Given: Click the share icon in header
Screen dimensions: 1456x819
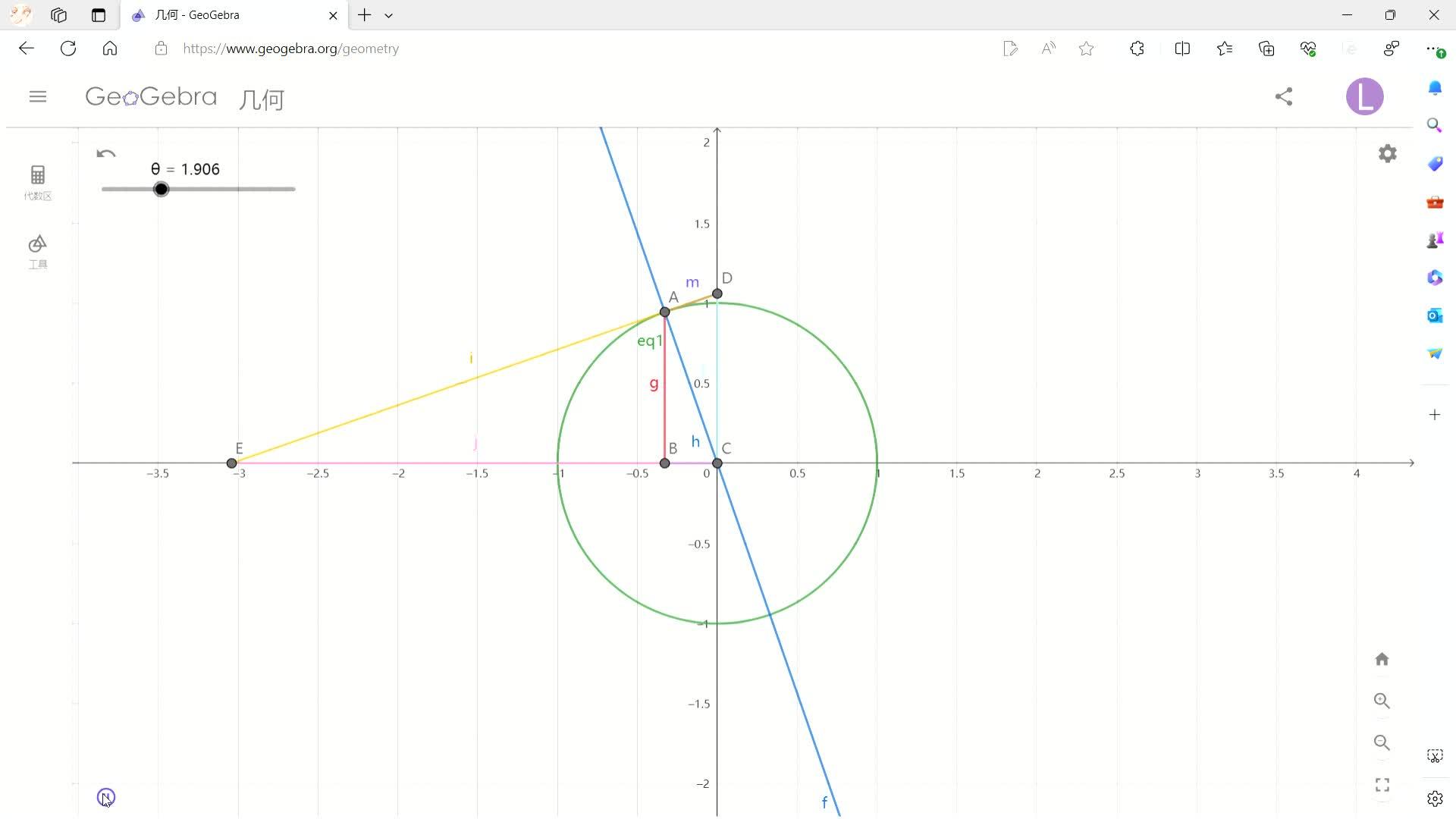Looking at the screenshot, I should 1283,96.
